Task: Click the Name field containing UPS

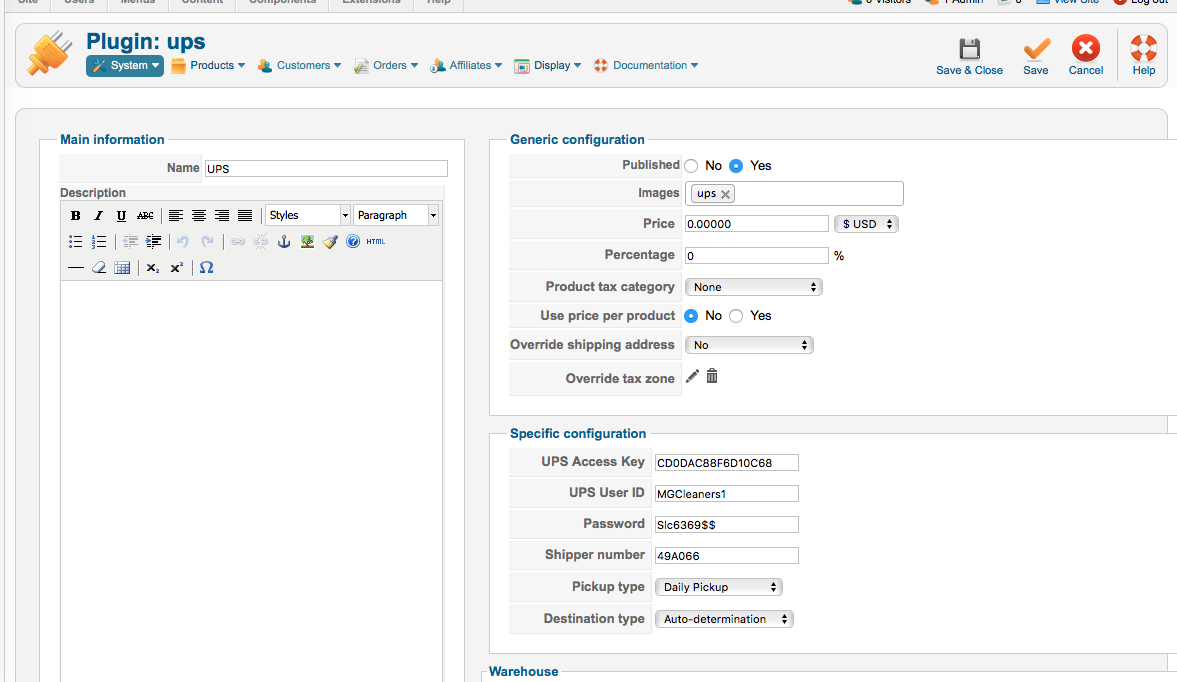Action: pos(326,169)
